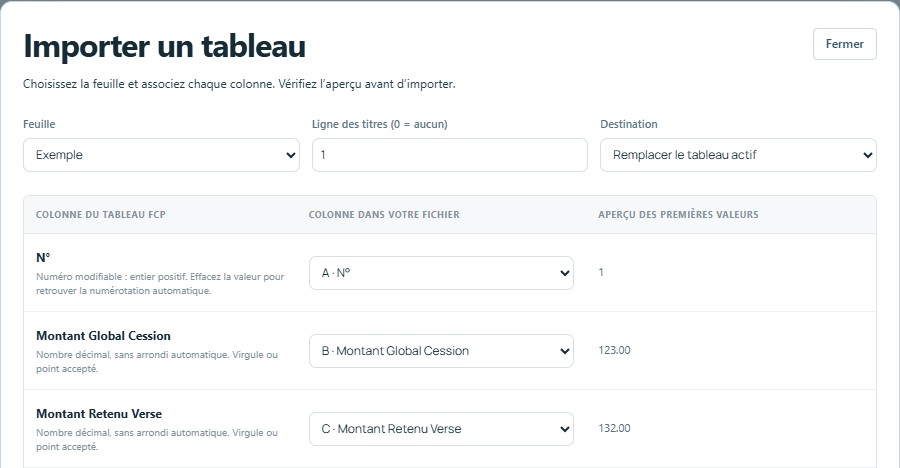The width and height of the screenshot is (900, 468).
Task: Focus the Ligne des titres input field
Action: (449, 154)
